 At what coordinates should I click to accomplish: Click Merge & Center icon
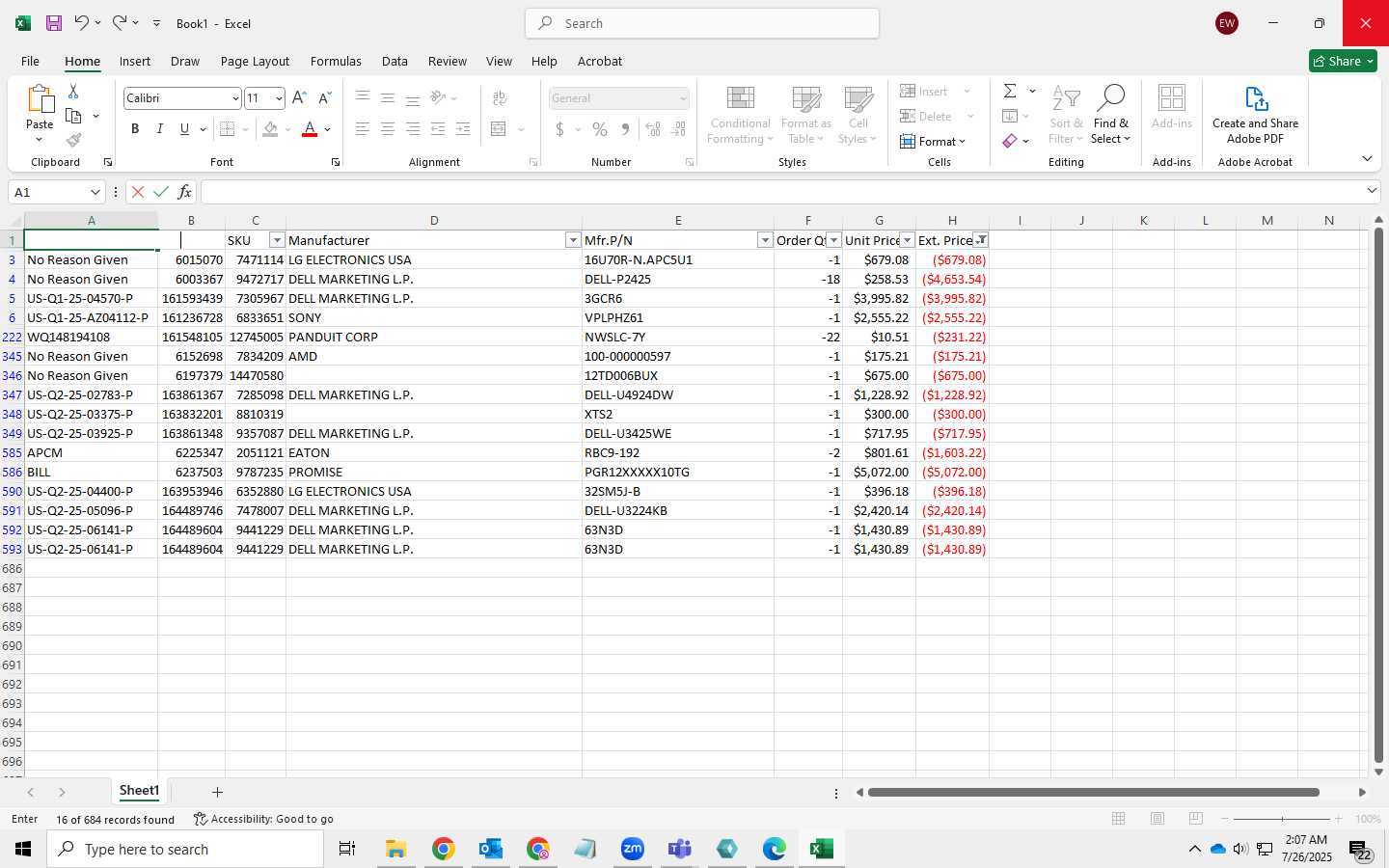tap(499, 129)
